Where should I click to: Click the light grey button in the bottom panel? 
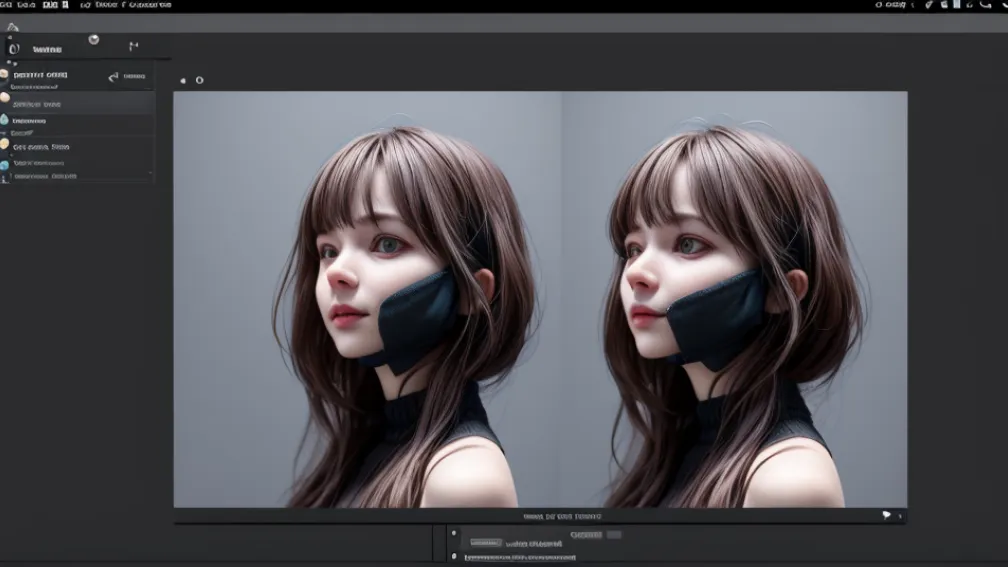tap(485, 543)
